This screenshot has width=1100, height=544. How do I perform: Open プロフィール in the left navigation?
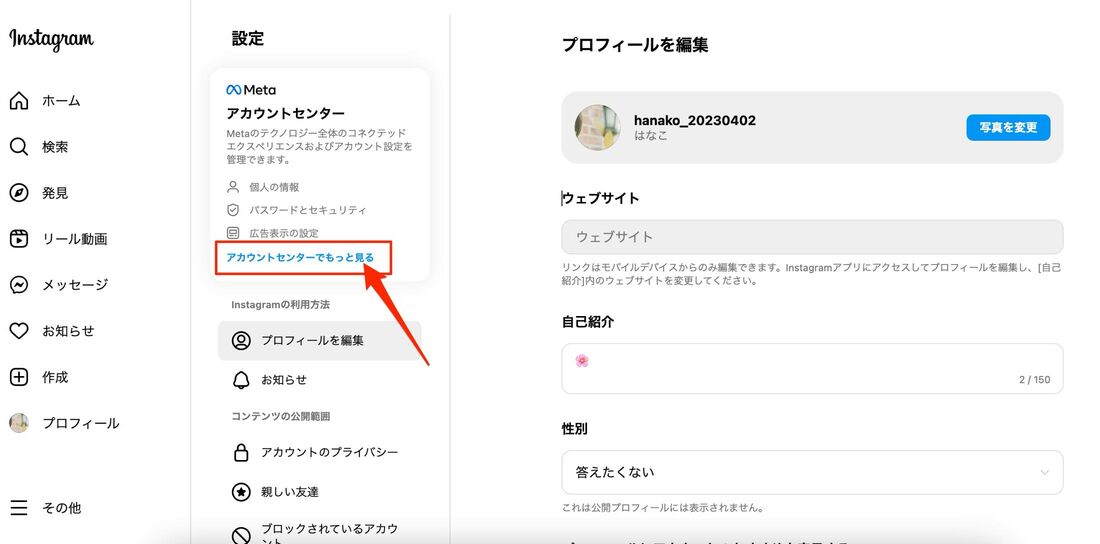coord(81,423)
